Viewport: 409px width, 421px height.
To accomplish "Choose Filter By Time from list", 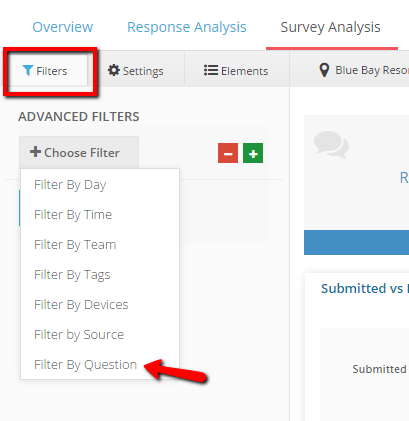I will (73, 214).
